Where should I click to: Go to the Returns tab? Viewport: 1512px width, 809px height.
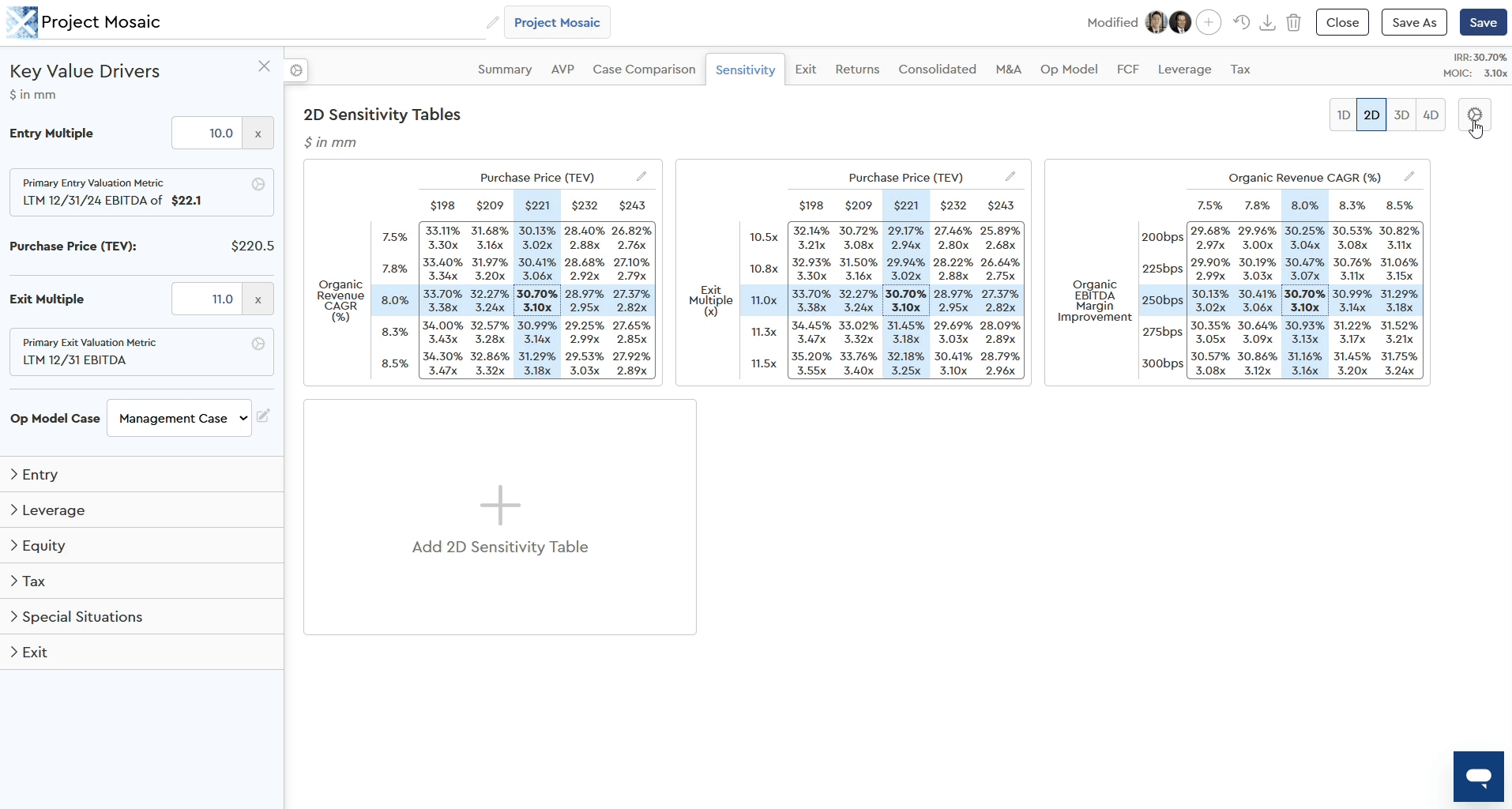tap(857, 70)
